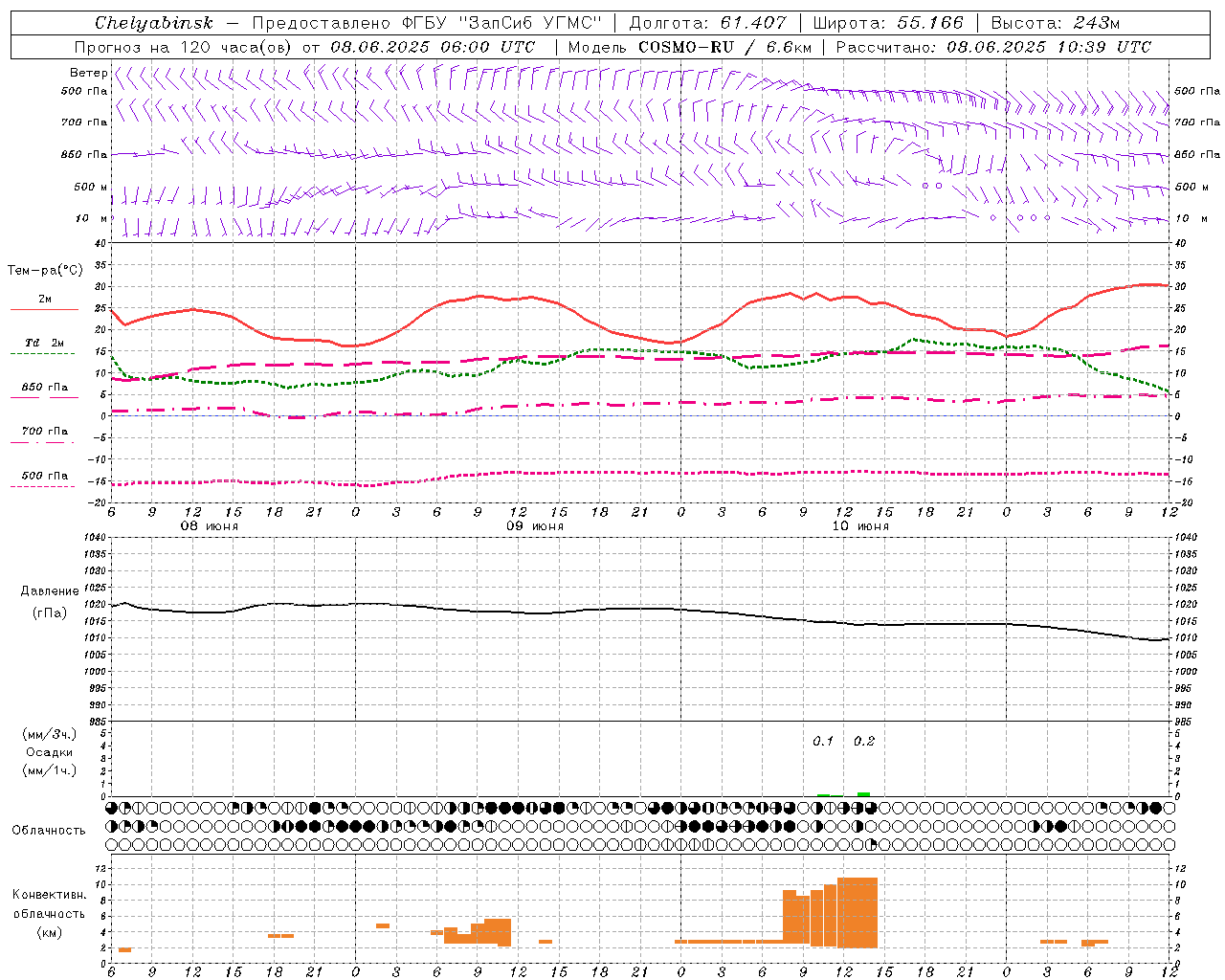Click the Ветер panel label
The image size is (1225, 980).
click(x=88, y=73)
